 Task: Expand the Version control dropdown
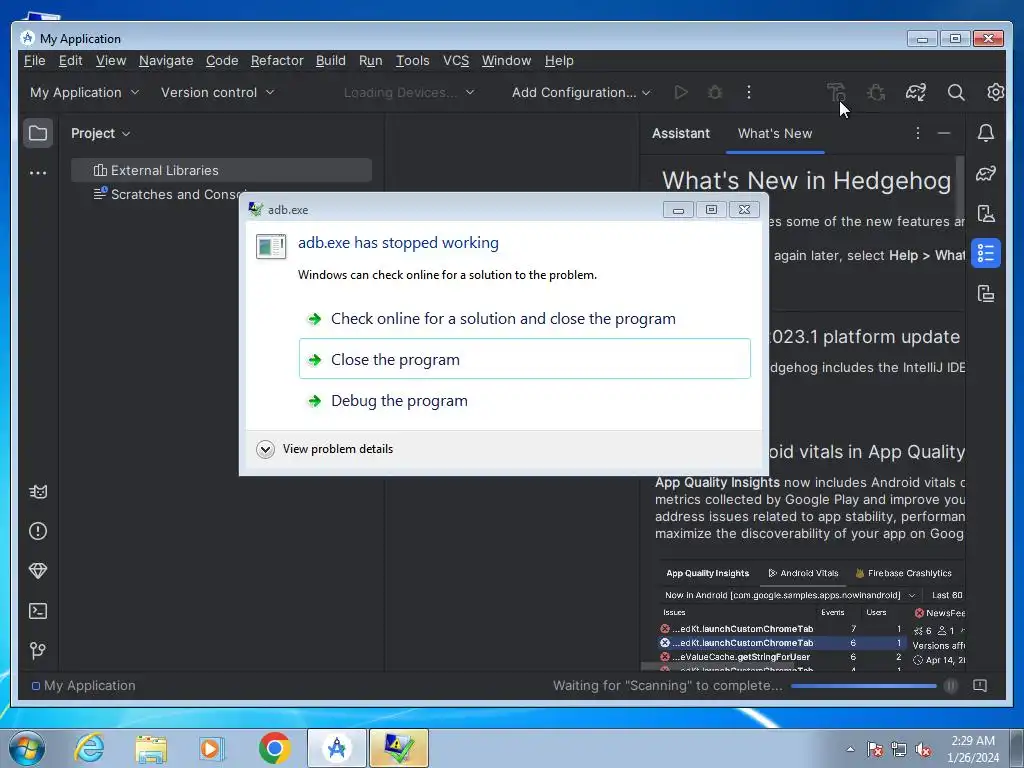point(217,92)
